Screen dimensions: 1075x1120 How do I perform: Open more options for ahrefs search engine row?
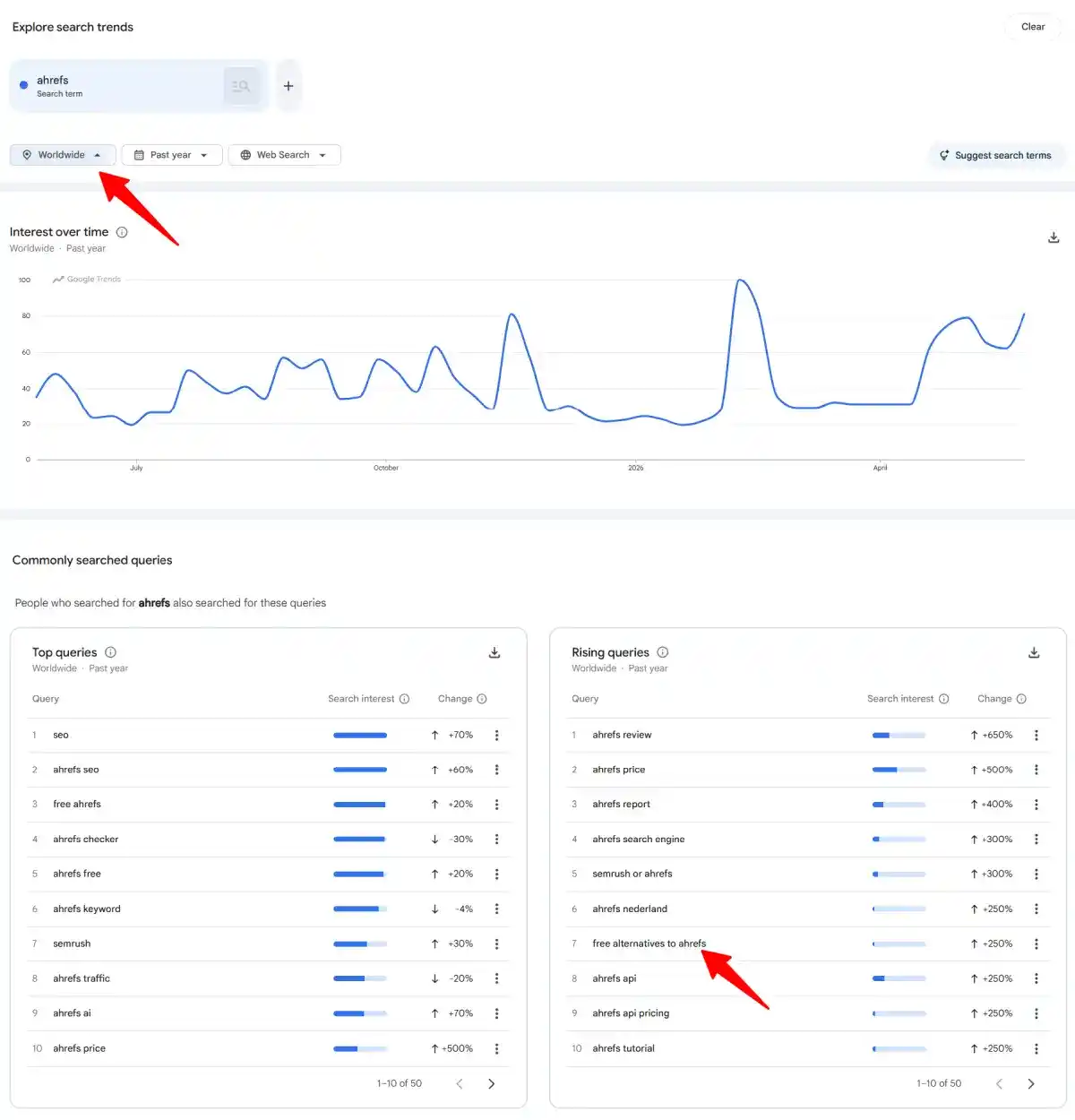[x=1036, y=840]
